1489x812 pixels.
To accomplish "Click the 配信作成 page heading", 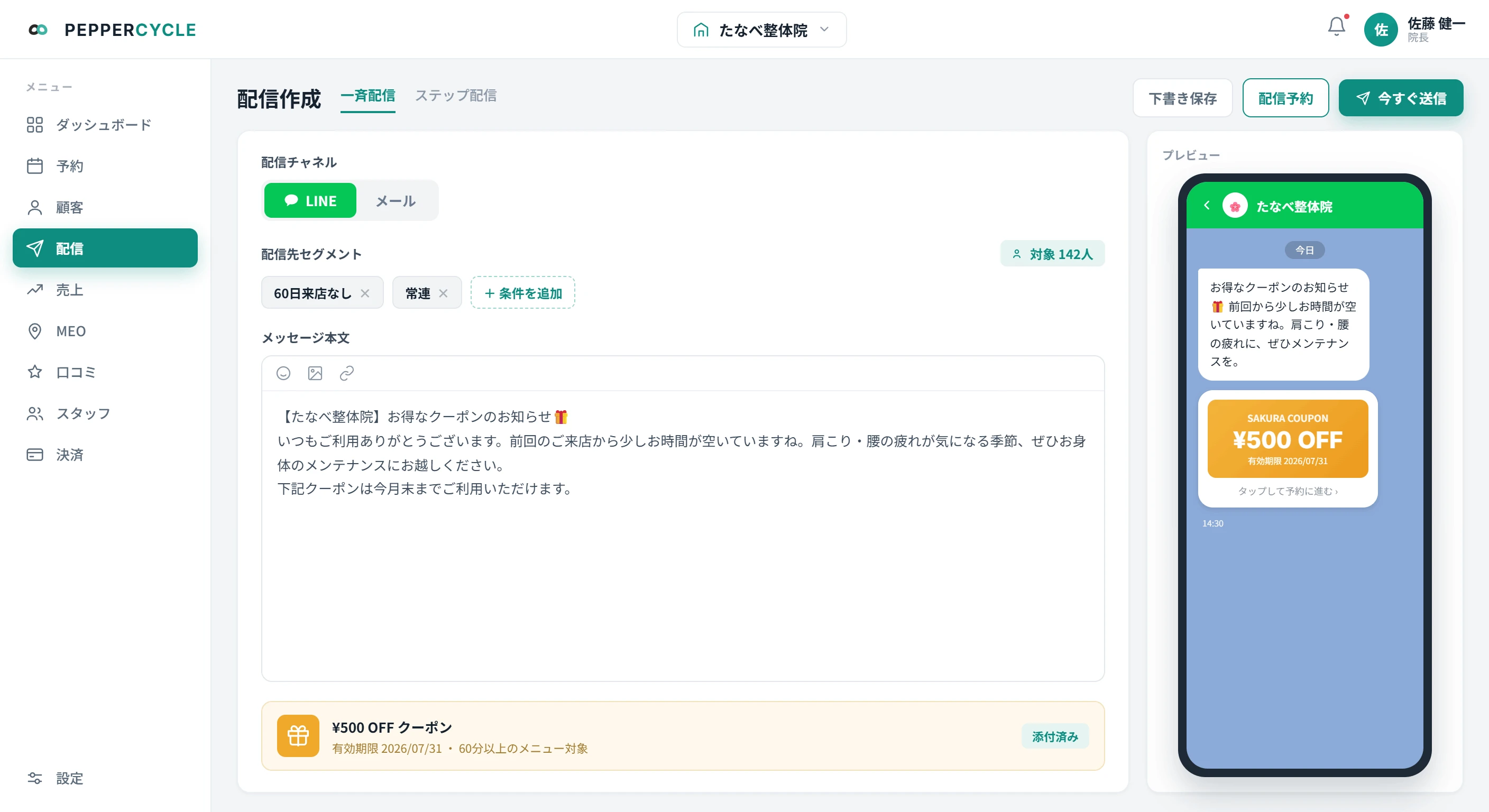I will (279, 99).
